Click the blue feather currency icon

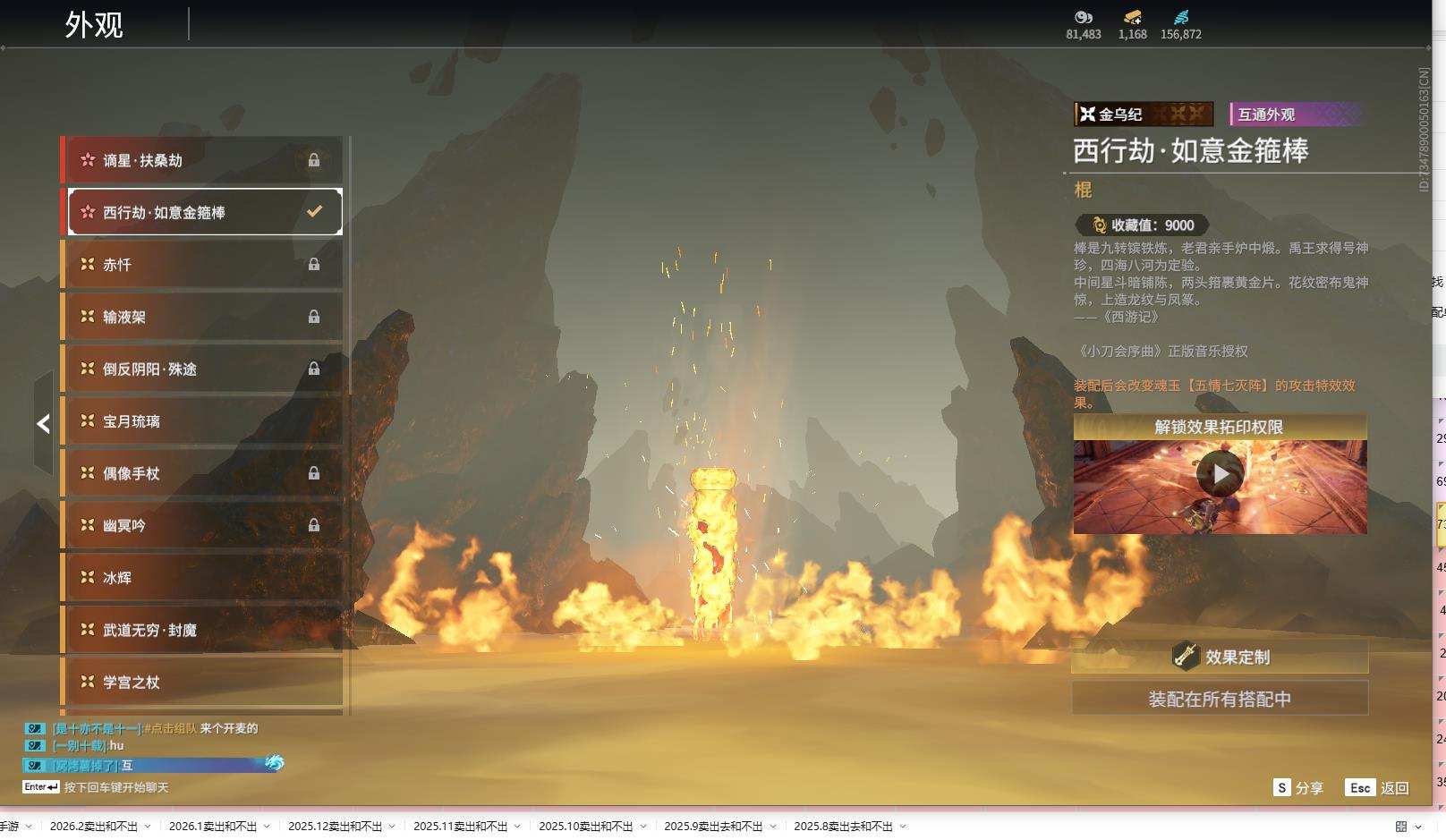(1181, 17)
